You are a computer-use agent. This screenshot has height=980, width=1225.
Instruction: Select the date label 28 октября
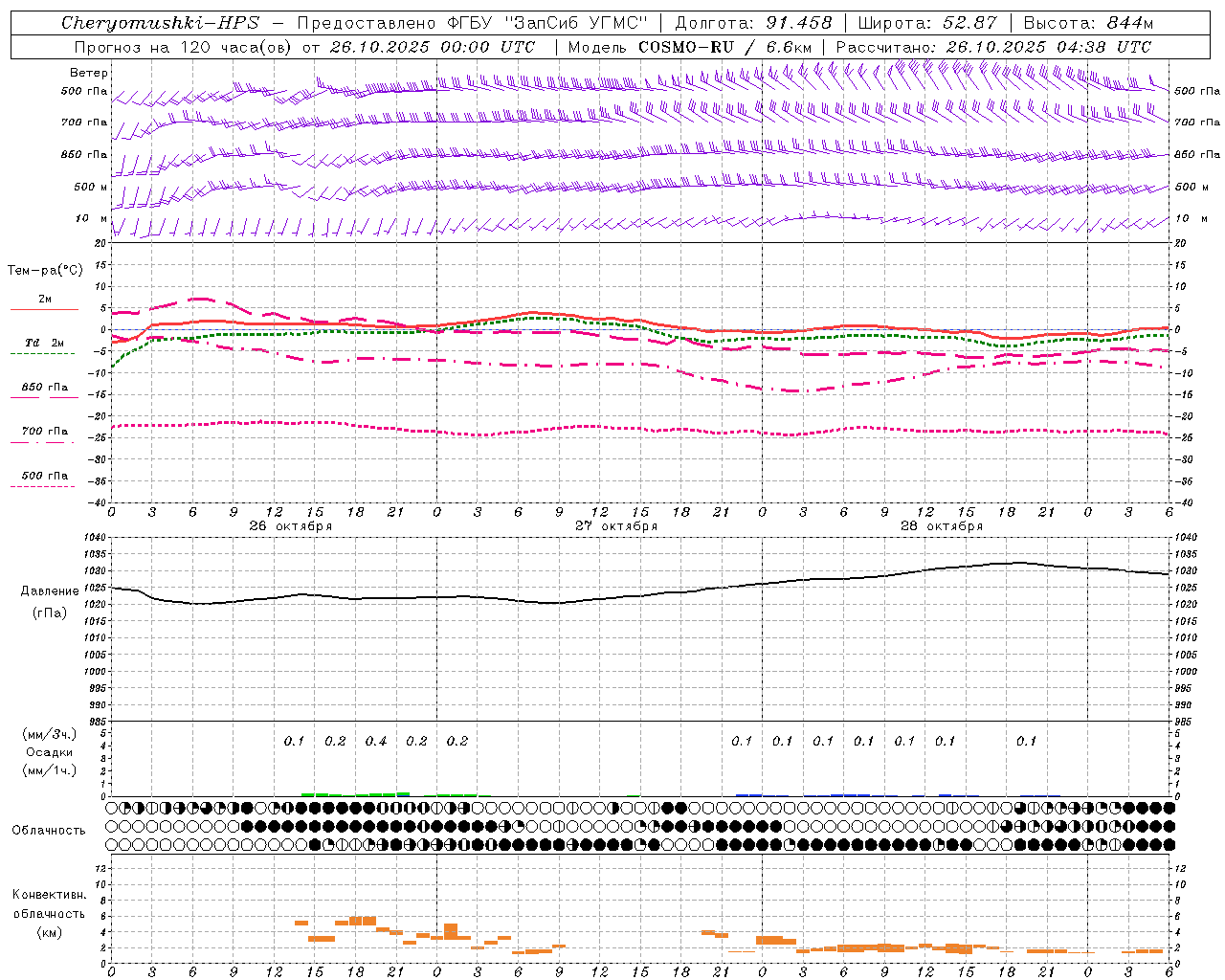coord(942,526)
